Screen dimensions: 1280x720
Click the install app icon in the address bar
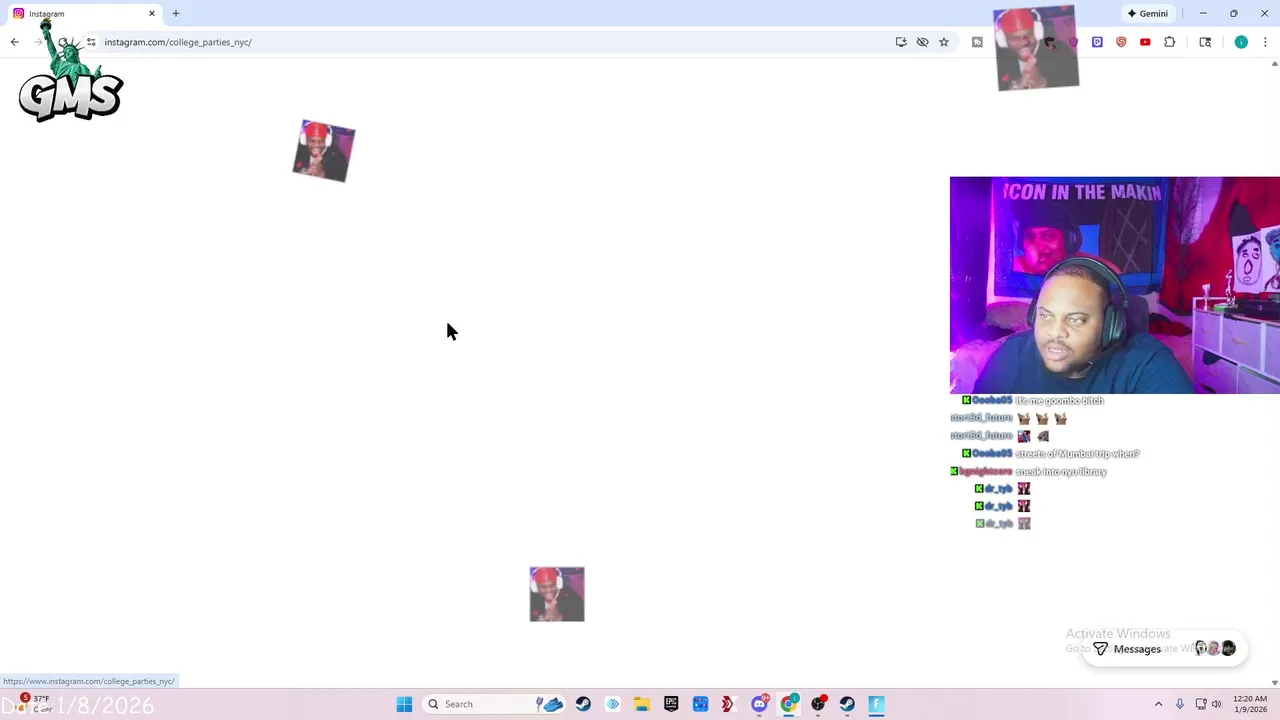[901, 42]
